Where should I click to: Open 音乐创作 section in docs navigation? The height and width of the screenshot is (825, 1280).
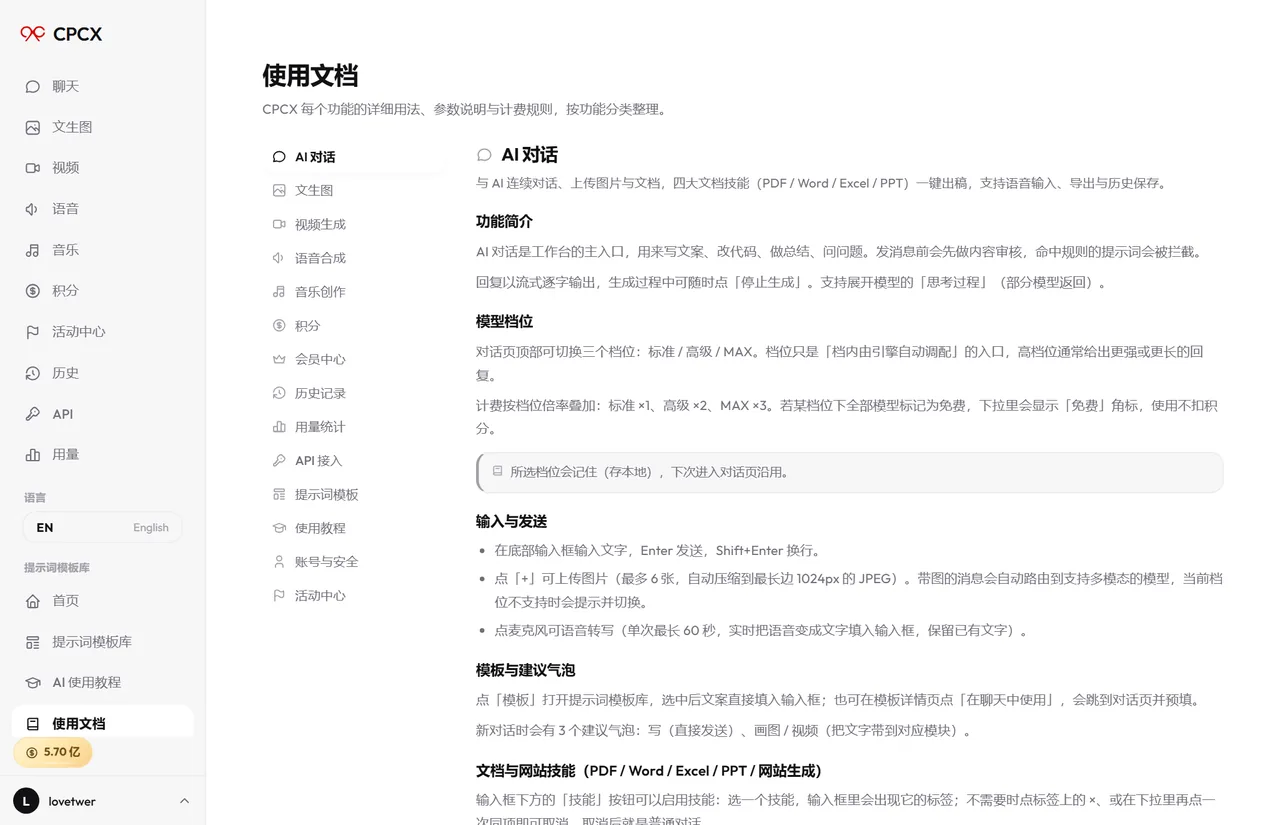coord(355,292)
